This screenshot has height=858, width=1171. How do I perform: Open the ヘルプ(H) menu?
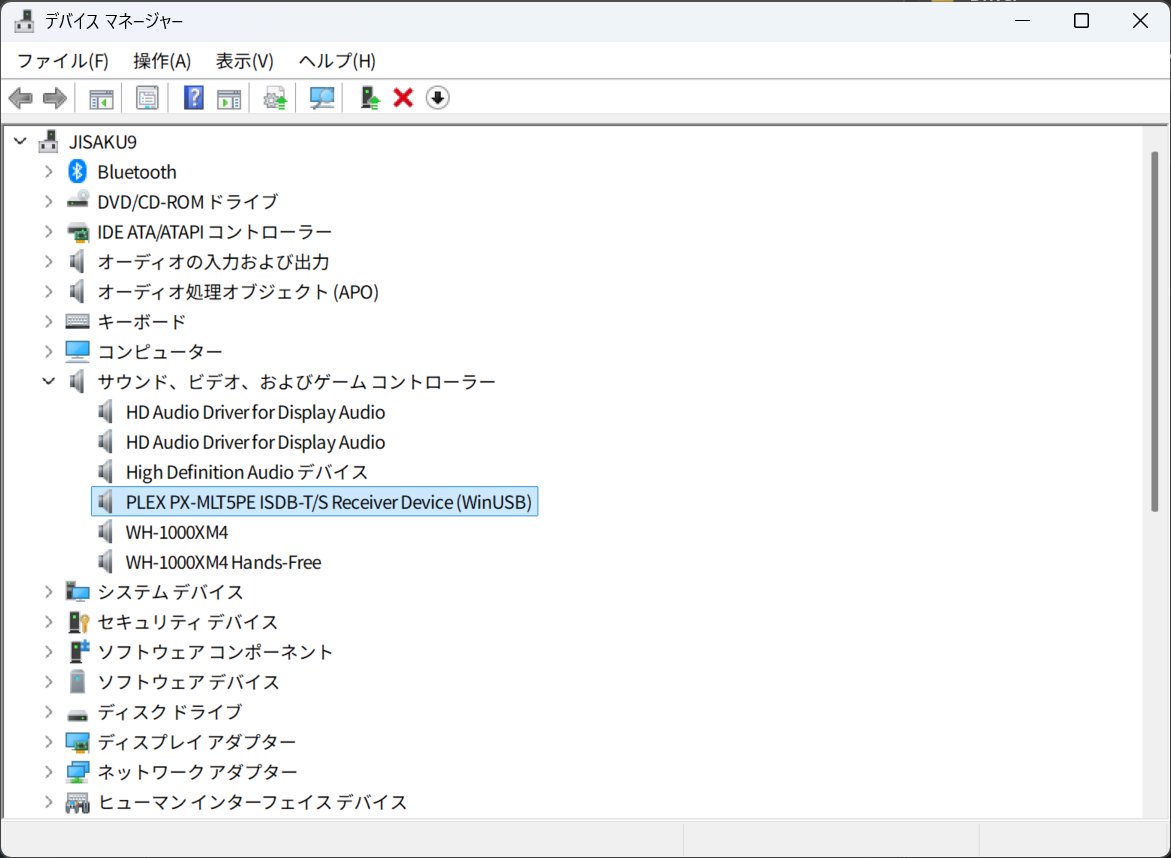[x=338, y=60]
